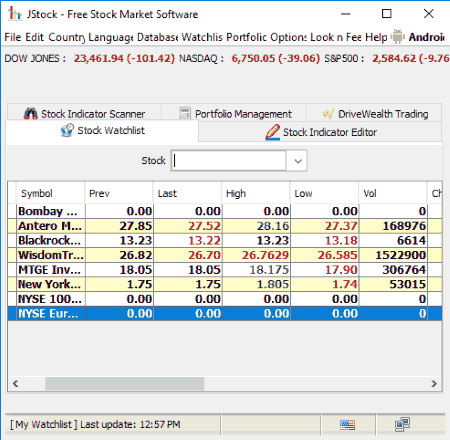Image resolution: width=450 pixels, height=440 pixels.
Task: Sort by the Symbol column header
Action: (x=50, y=193)
